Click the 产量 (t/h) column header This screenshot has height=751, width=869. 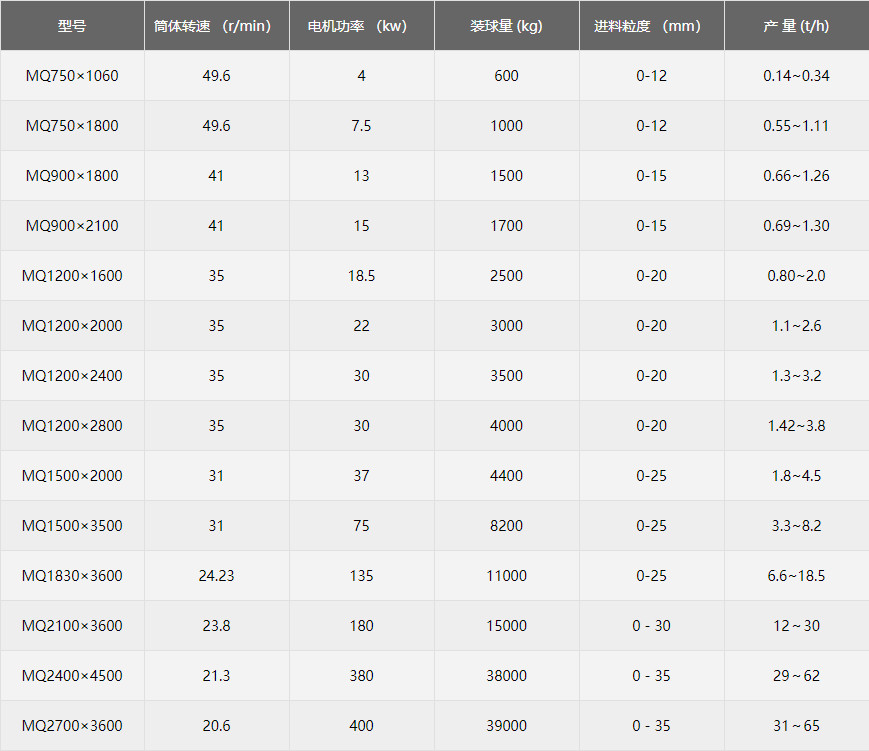click(796, 26)
